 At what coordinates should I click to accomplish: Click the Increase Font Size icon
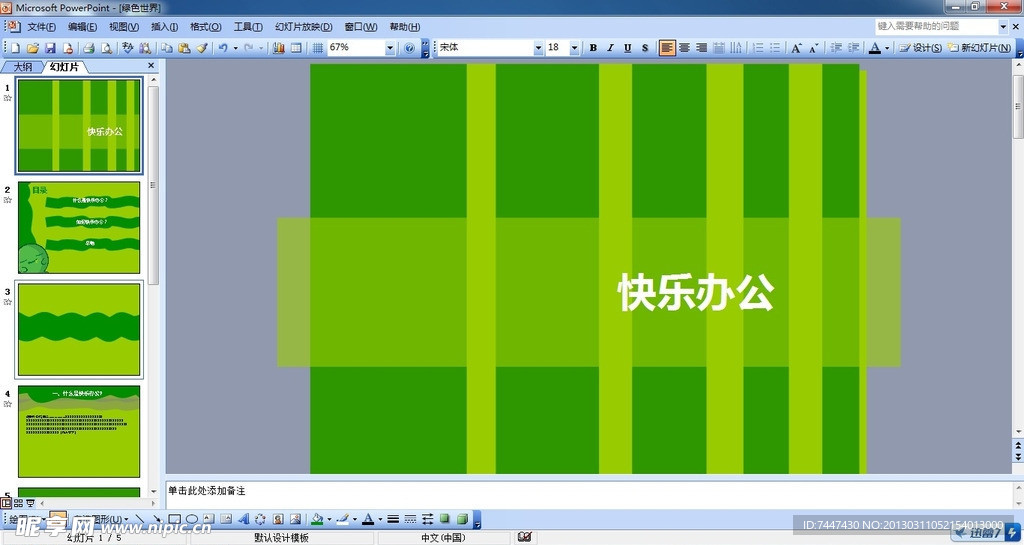click(796, 48)
